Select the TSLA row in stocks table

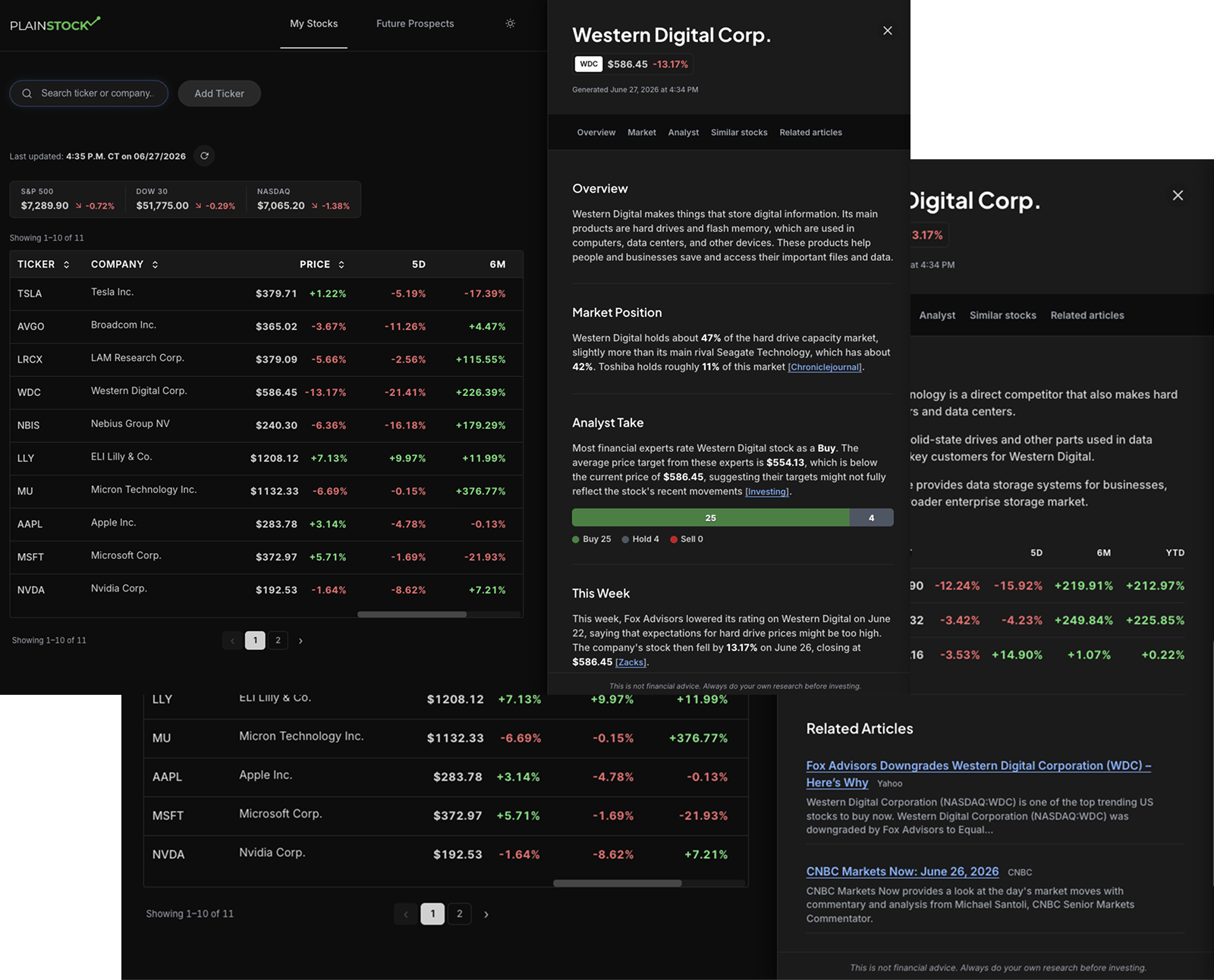[266, 294]
